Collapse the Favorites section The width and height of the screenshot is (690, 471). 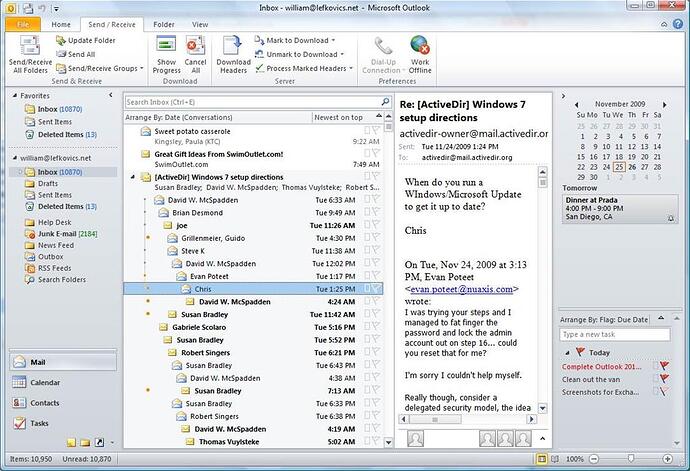(x=15, y=96)
